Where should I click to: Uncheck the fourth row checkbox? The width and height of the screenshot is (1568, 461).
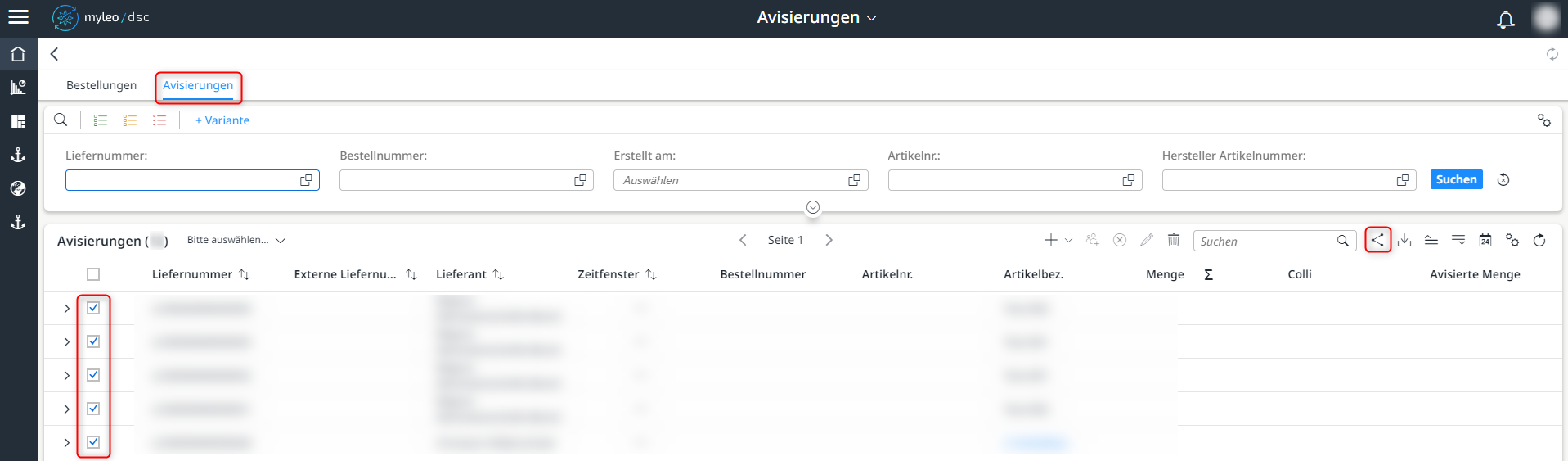click(x=93, y=409)
